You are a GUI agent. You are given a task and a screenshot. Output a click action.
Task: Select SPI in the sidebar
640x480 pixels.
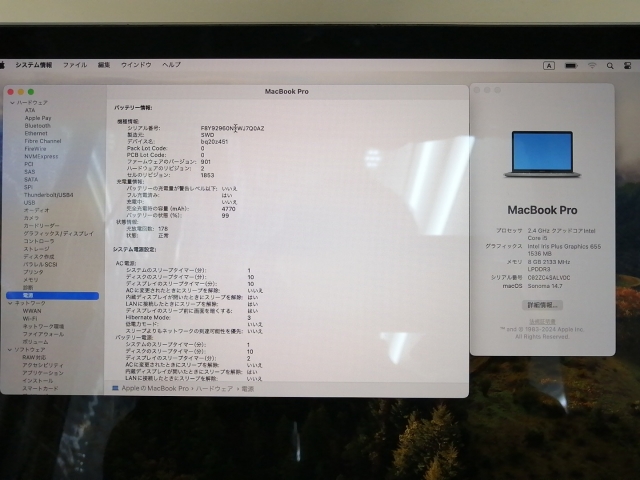pos(28,187)
